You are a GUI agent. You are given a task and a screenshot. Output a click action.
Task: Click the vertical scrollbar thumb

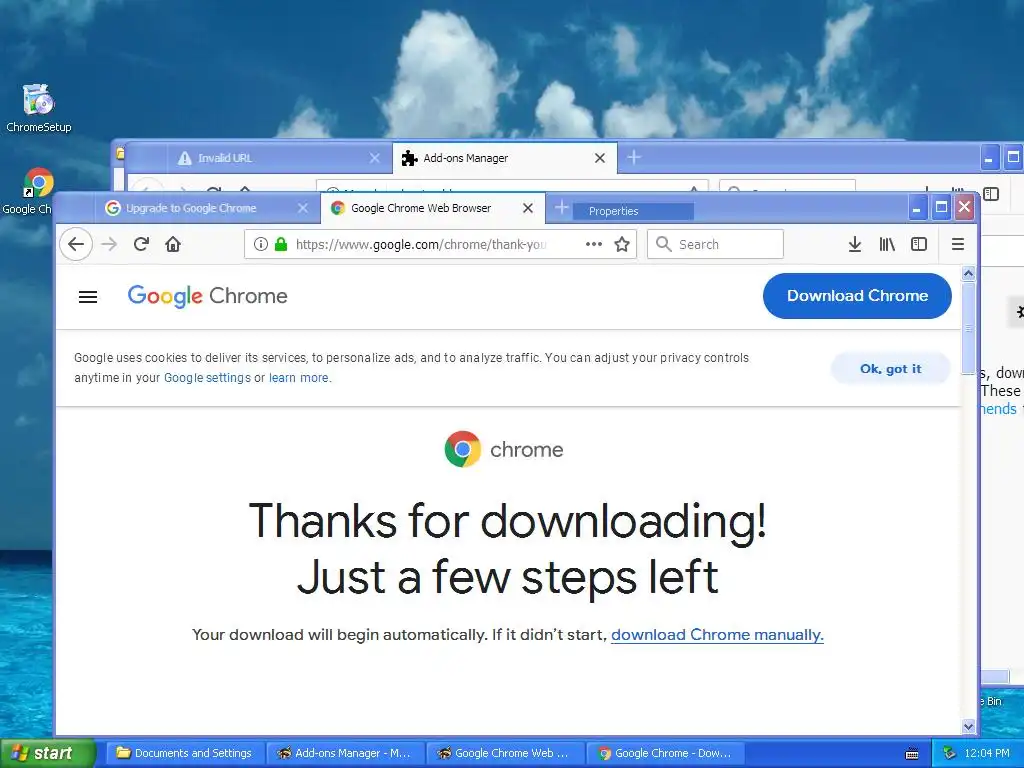[968, 328]
